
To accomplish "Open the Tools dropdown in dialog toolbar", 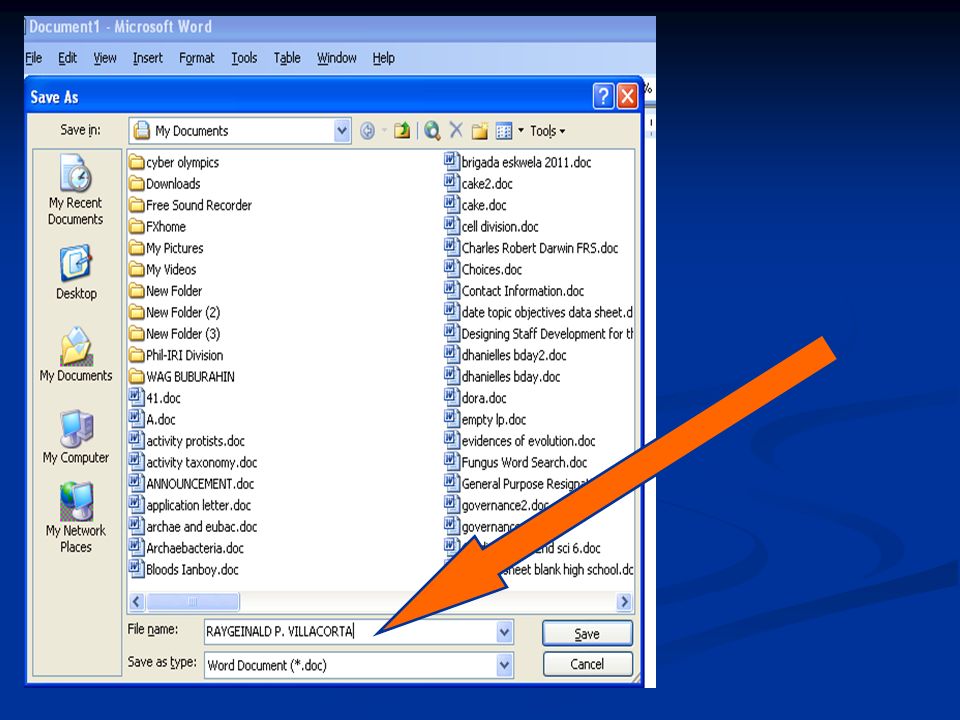I will pyautogui.click(x=547, y=131).
